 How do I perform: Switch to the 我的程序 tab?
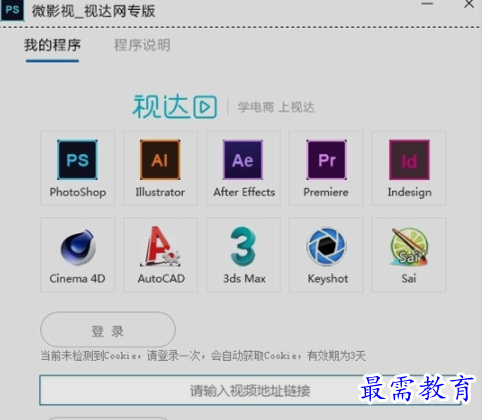52,45
